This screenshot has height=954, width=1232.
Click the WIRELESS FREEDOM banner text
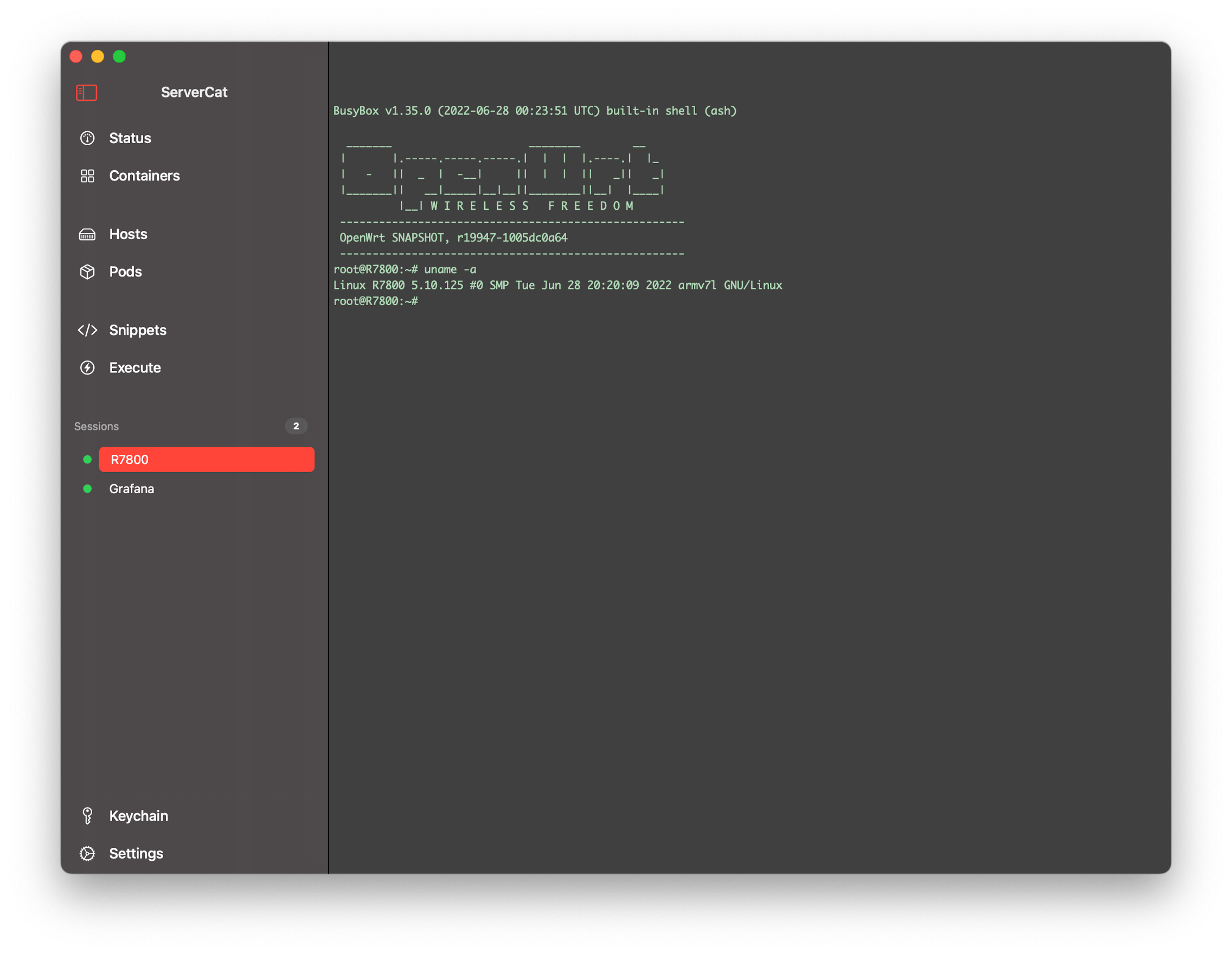point(532,206)
